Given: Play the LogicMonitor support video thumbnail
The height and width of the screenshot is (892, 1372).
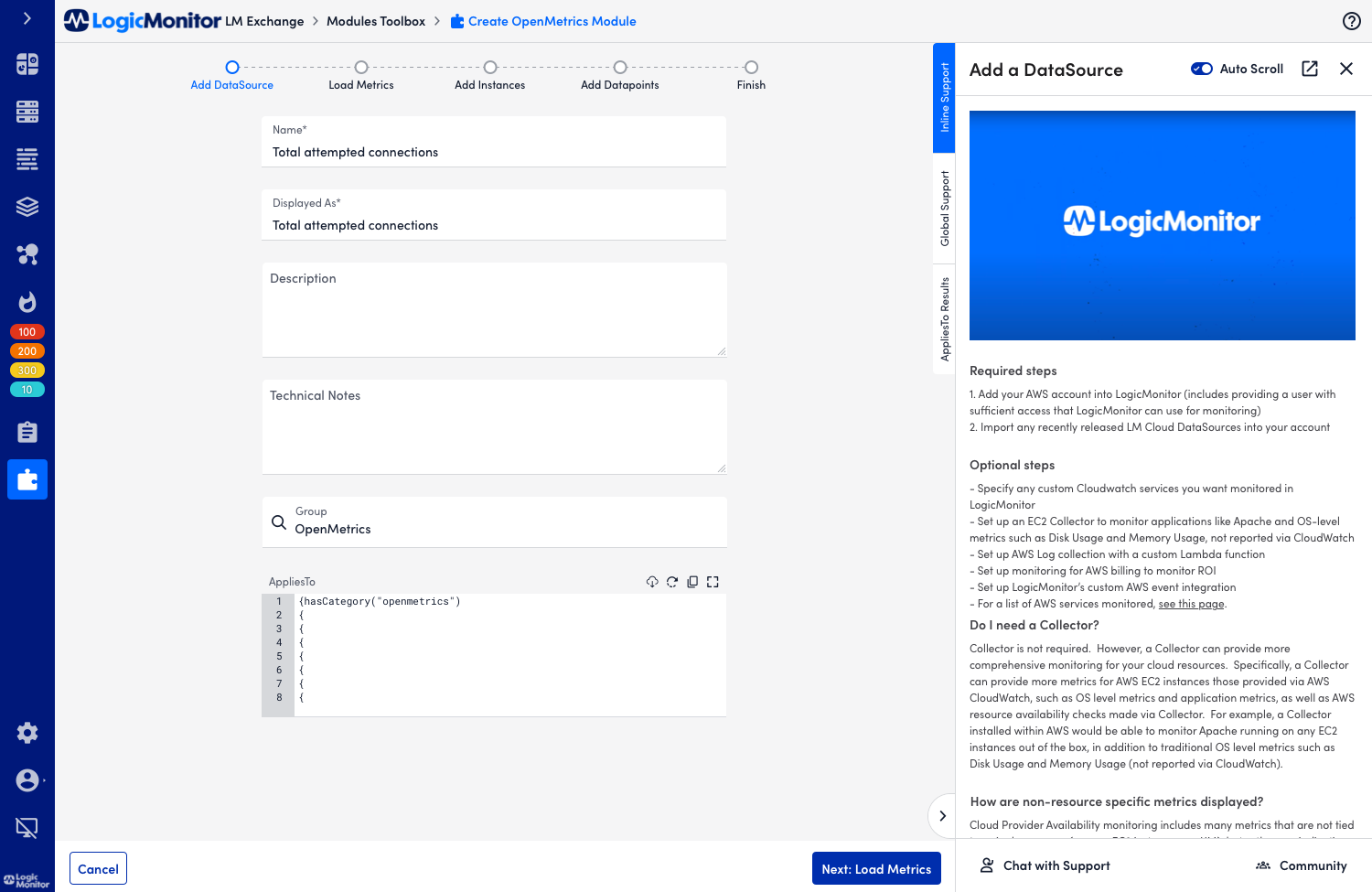Looking at the screenshot, I should point(1163,225).
